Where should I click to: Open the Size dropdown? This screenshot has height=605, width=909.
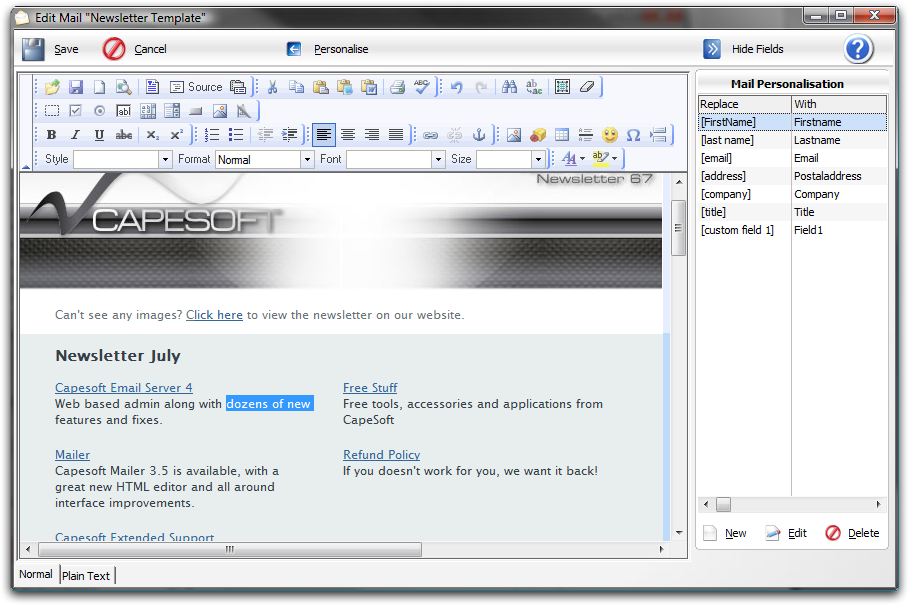[x=538, y=159]
